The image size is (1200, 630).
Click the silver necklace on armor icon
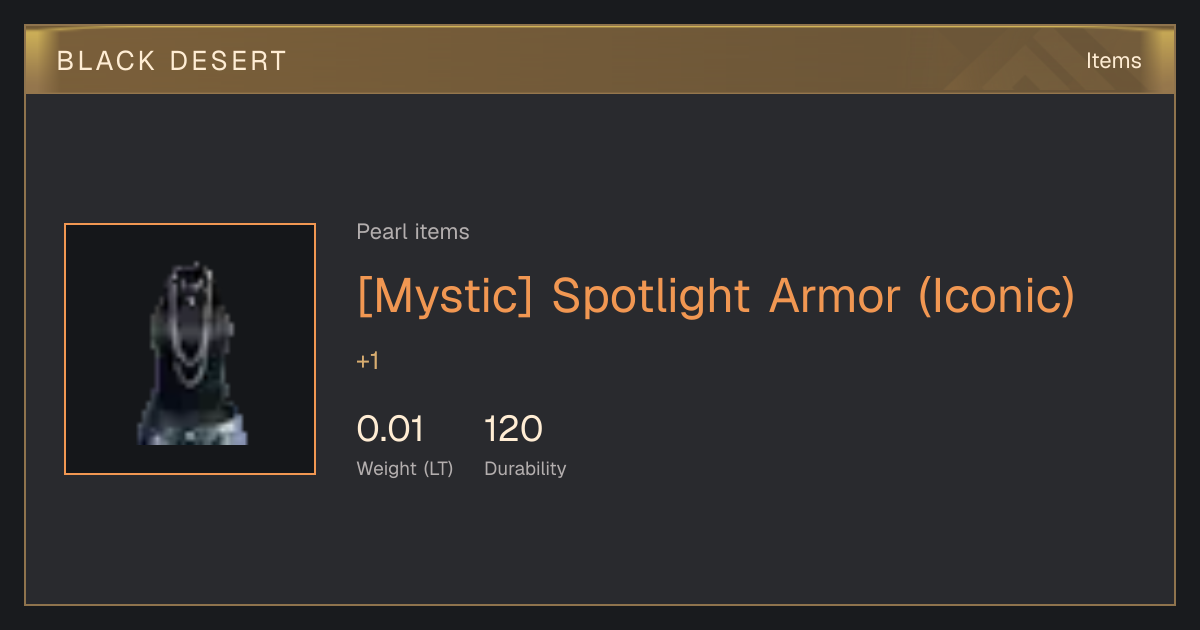[x=191, y=325]
